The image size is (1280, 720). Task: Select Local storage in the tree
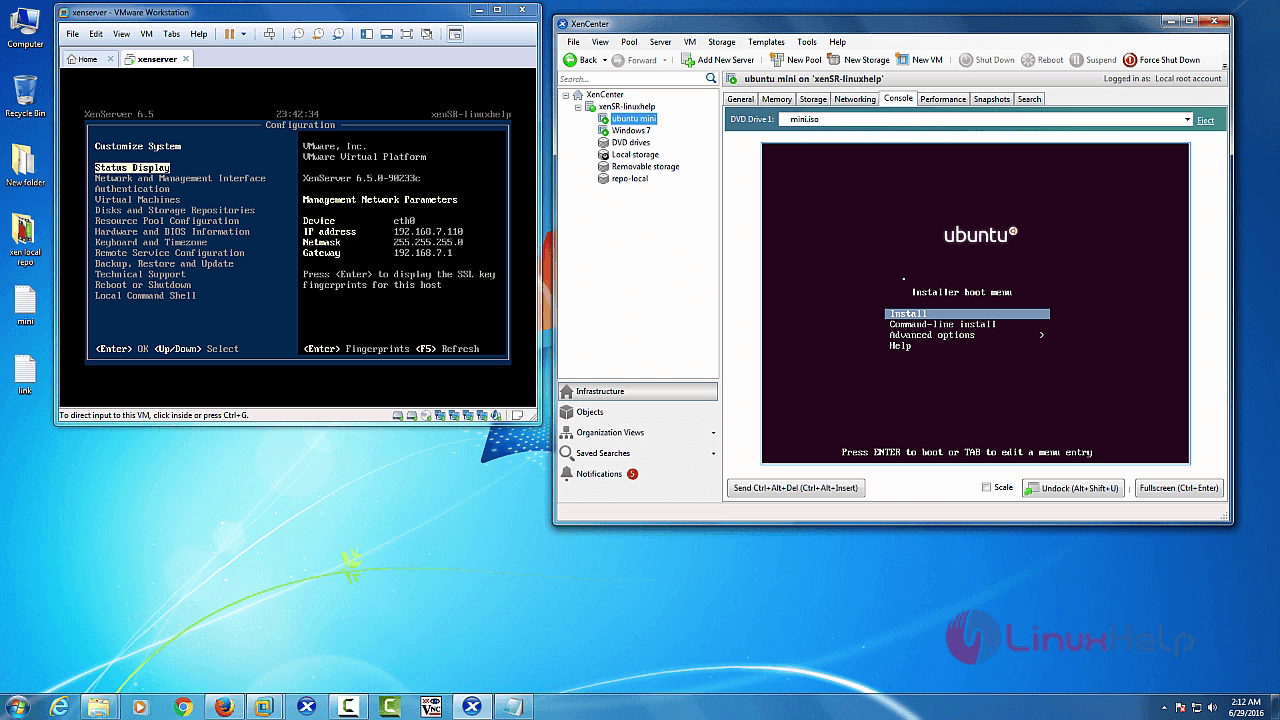coord(634,155)
